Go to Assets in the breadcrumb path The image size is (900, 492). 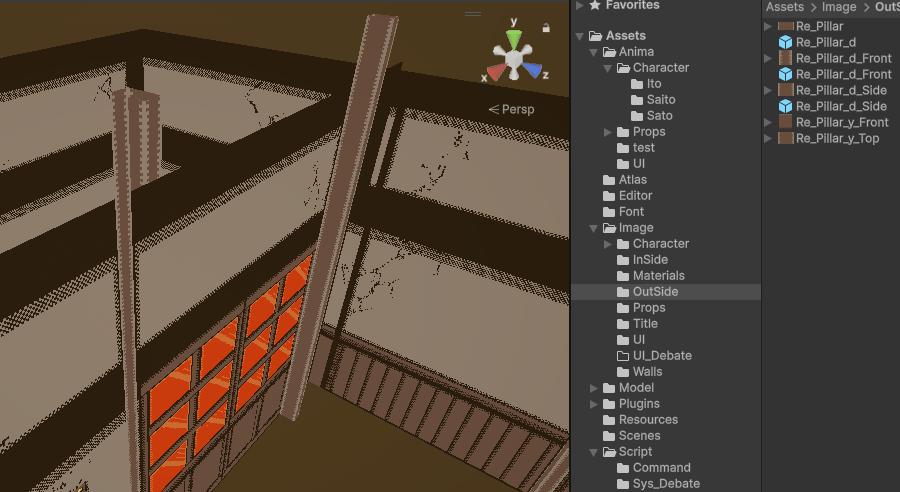coord(784,7)
